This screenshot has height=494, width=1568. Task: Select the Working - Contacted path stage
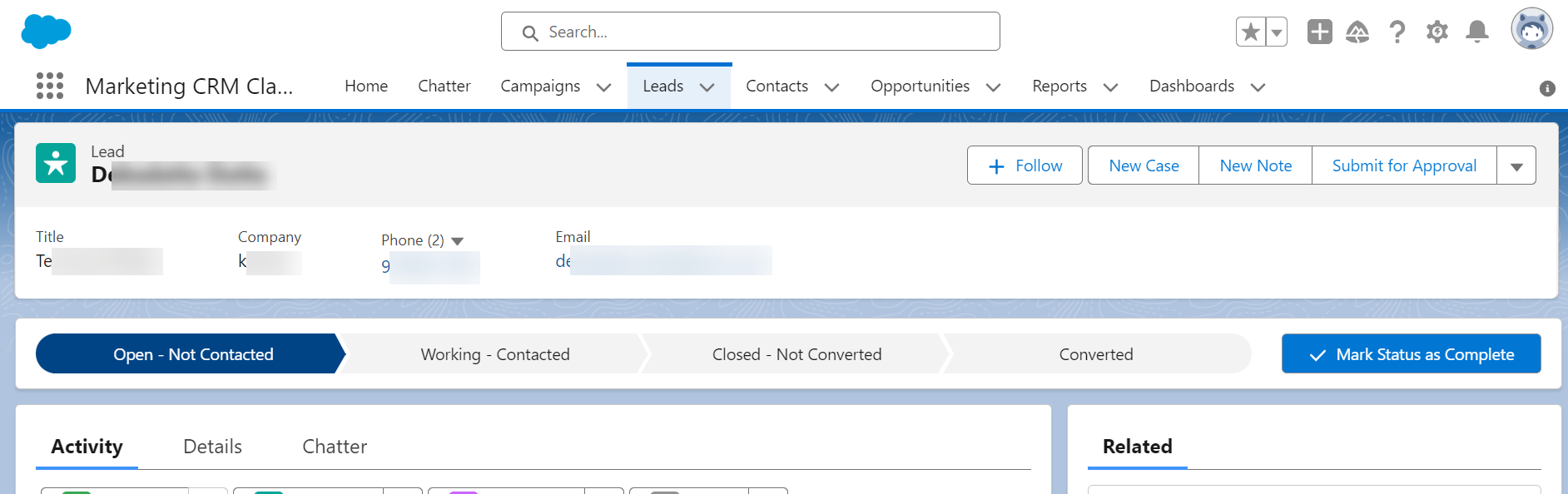[x=494, y=354]
